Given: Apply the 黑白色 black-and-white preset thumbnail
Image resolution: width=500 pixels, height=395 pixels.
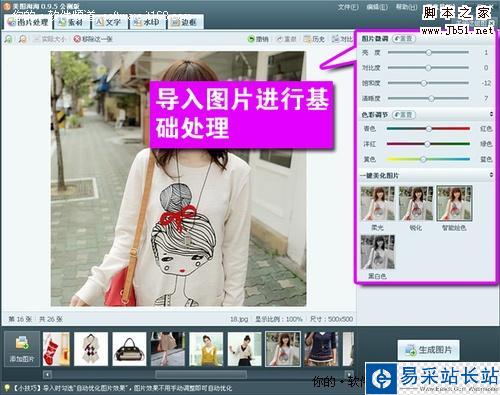Looking at the screenshot, I should pos(378,252).
